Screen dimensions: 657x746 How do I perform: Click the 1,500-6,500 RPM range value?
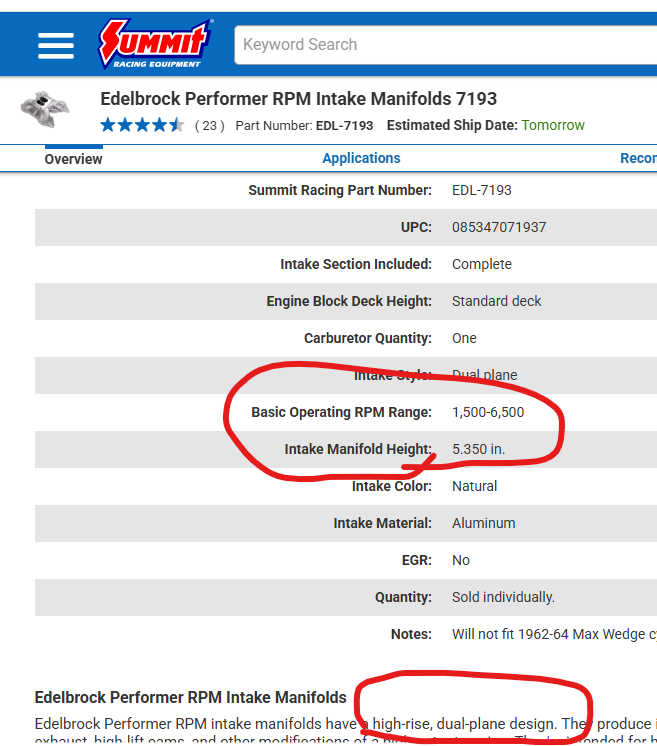pos(488,412)
